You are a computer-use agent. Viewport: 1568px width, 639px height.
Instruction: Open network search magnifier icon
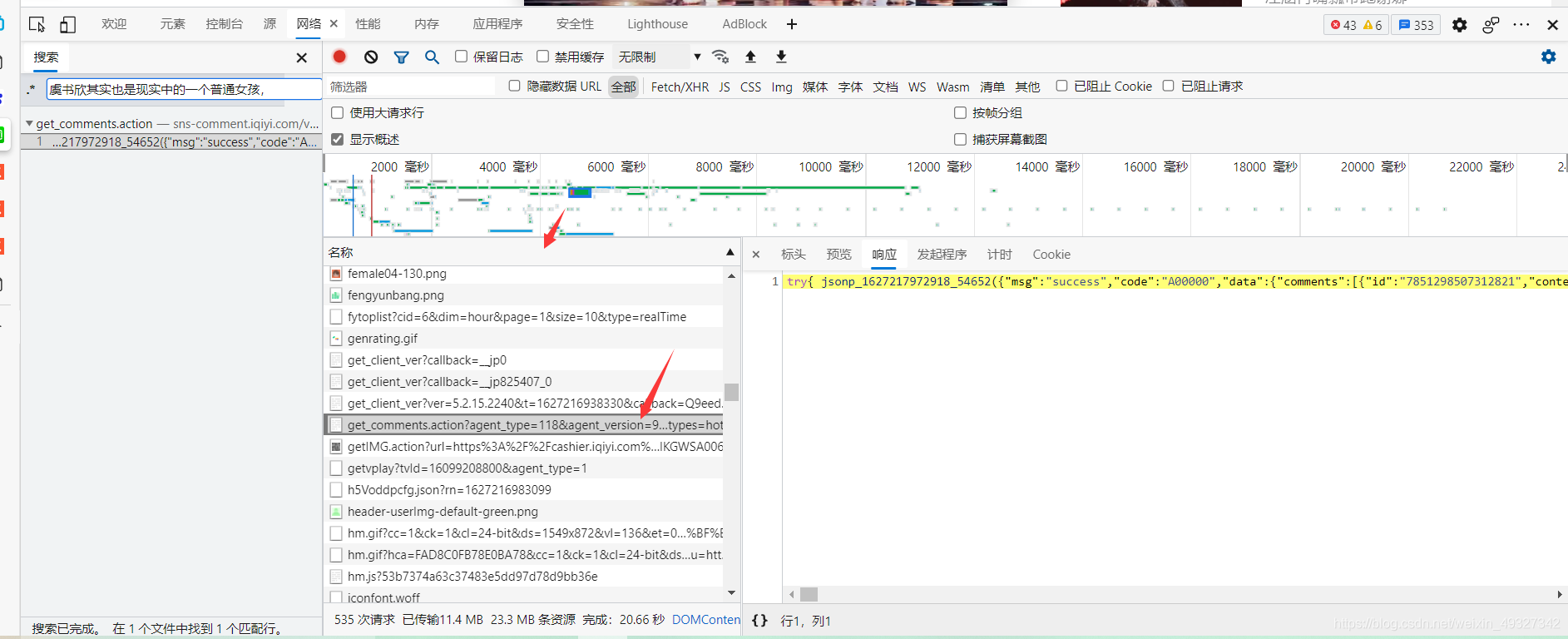pos(432,57)
